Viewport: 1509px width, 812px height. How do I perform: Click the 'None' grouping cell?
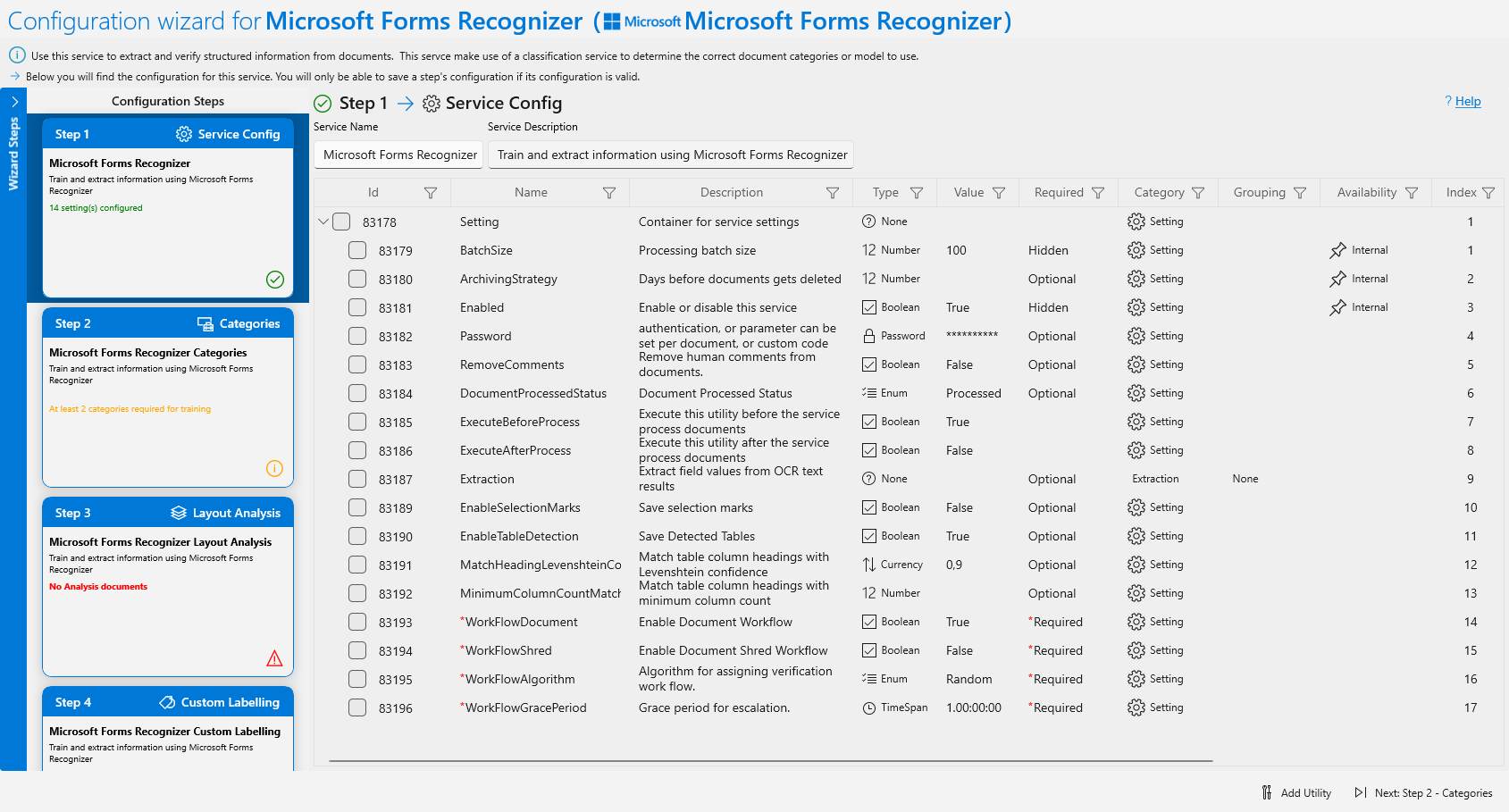tap(1245, 479)
